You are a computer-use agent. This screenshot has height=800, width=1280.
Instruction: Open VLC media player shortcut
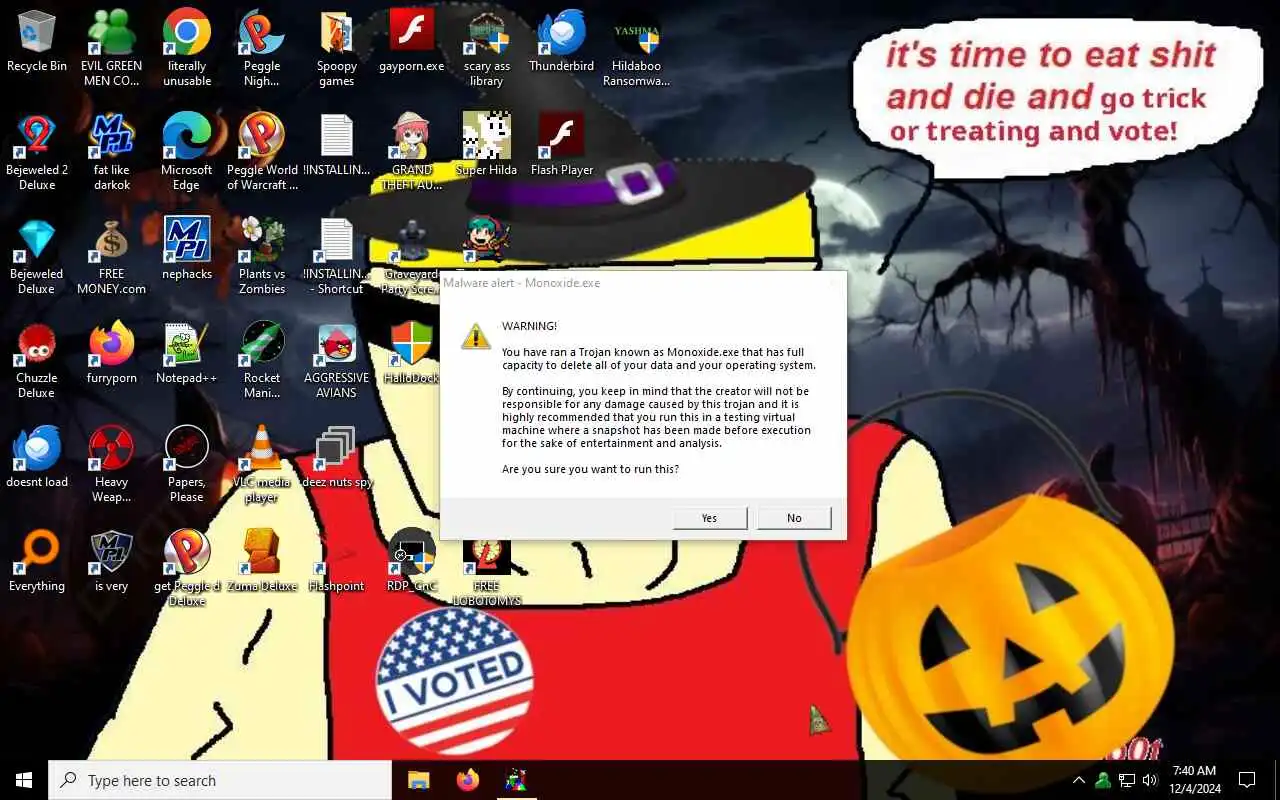262,464
